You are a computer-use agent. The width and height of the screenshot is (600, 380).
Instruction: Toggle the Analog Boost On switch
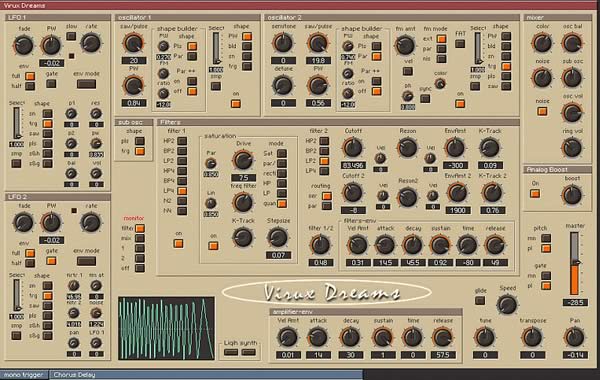pos(535,194)
